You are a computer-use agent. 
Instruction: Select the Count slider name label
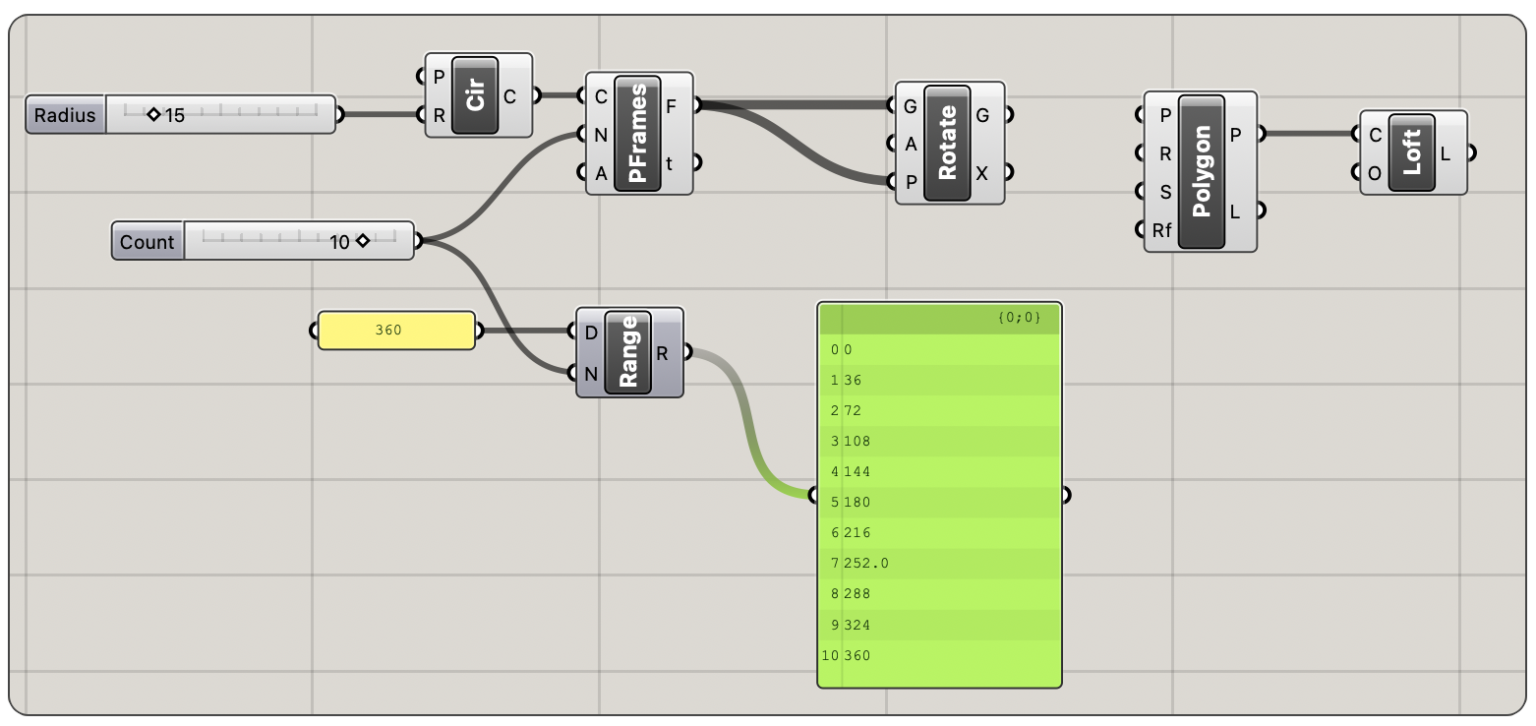[x=147, y=242]
